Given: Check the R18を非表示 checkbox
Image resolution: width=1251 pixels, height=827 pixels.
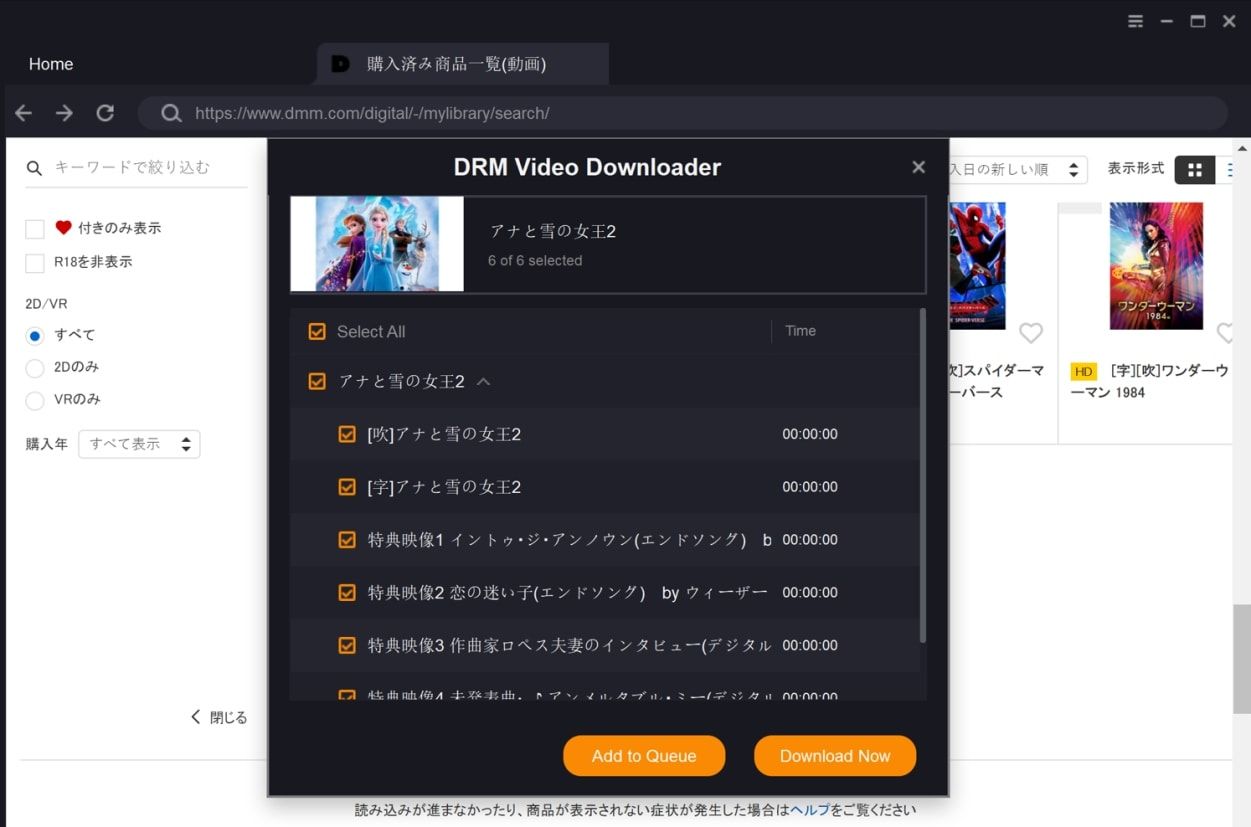Looking at the screenshot, I should (x=35, y=263).
